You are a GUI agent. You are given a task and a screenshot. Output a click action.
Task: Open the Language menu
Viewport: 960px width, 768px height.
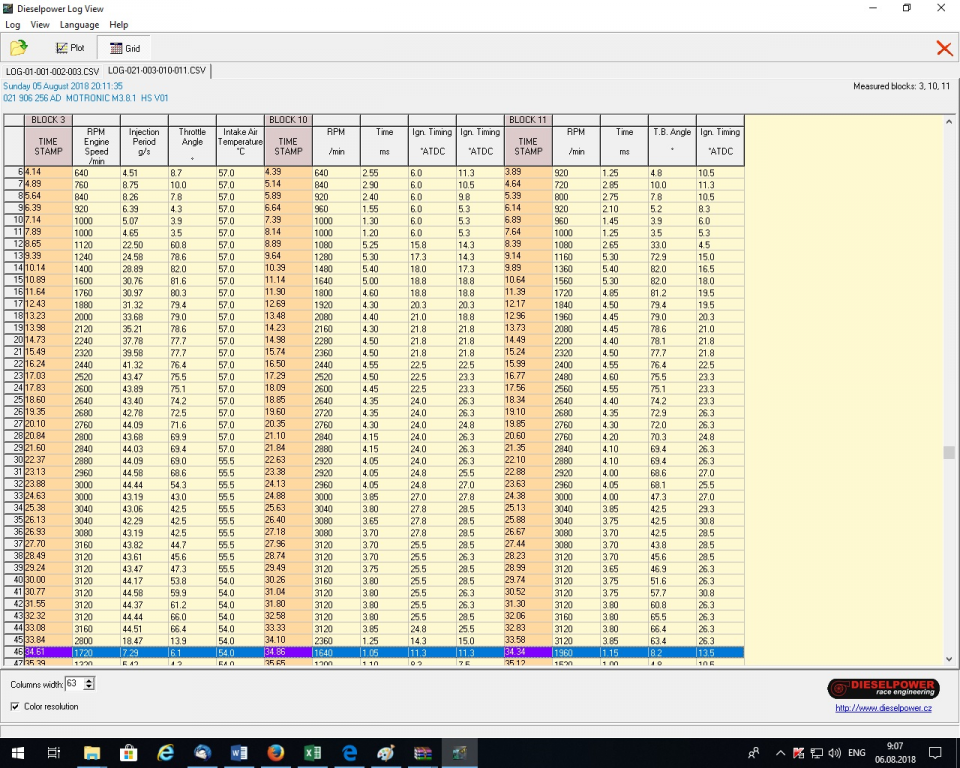79,24
